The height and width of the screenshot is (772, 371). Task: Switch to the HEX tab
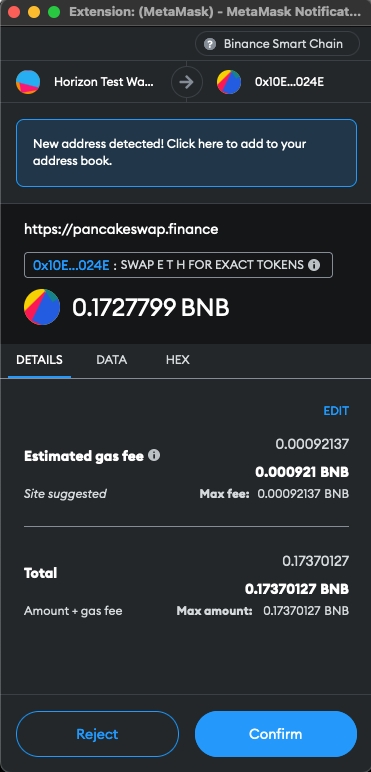point(178,360)
